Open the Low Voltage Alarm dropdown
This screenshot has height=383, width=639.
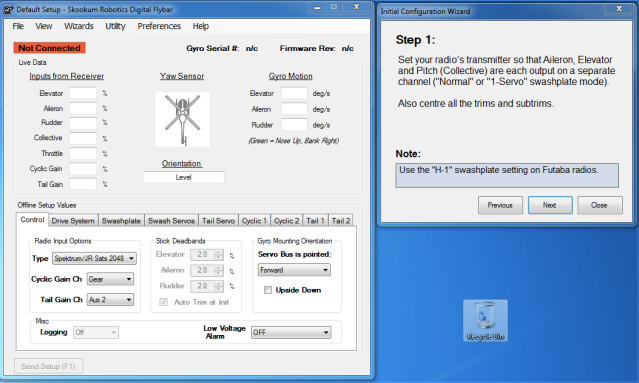291,332
